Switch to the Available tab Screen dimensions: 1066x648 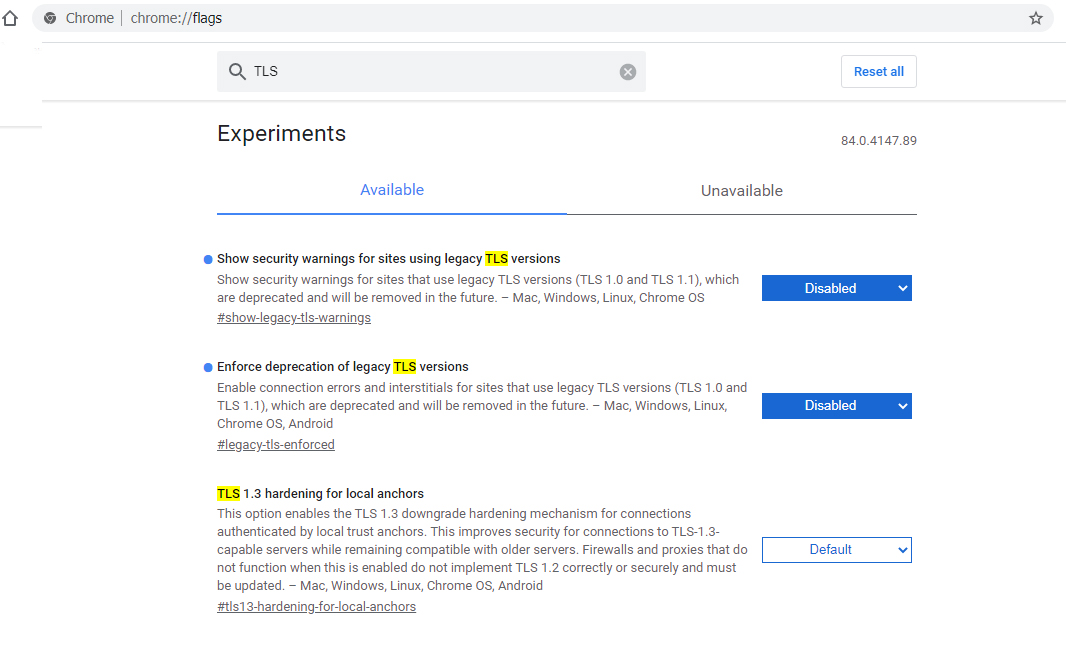coord(392,190)
